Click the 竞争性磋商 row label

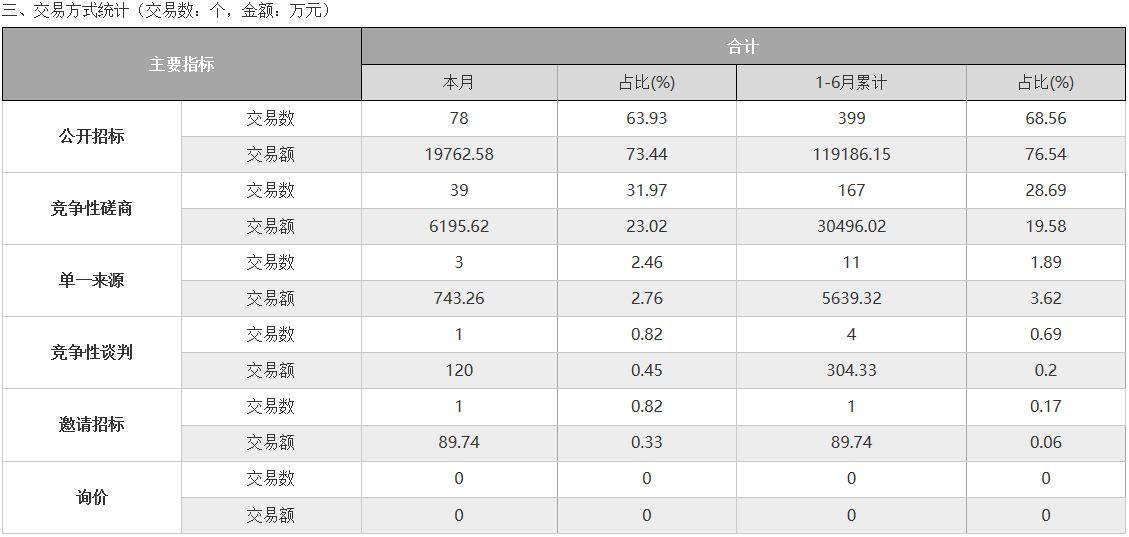click(x=91, y=209)
